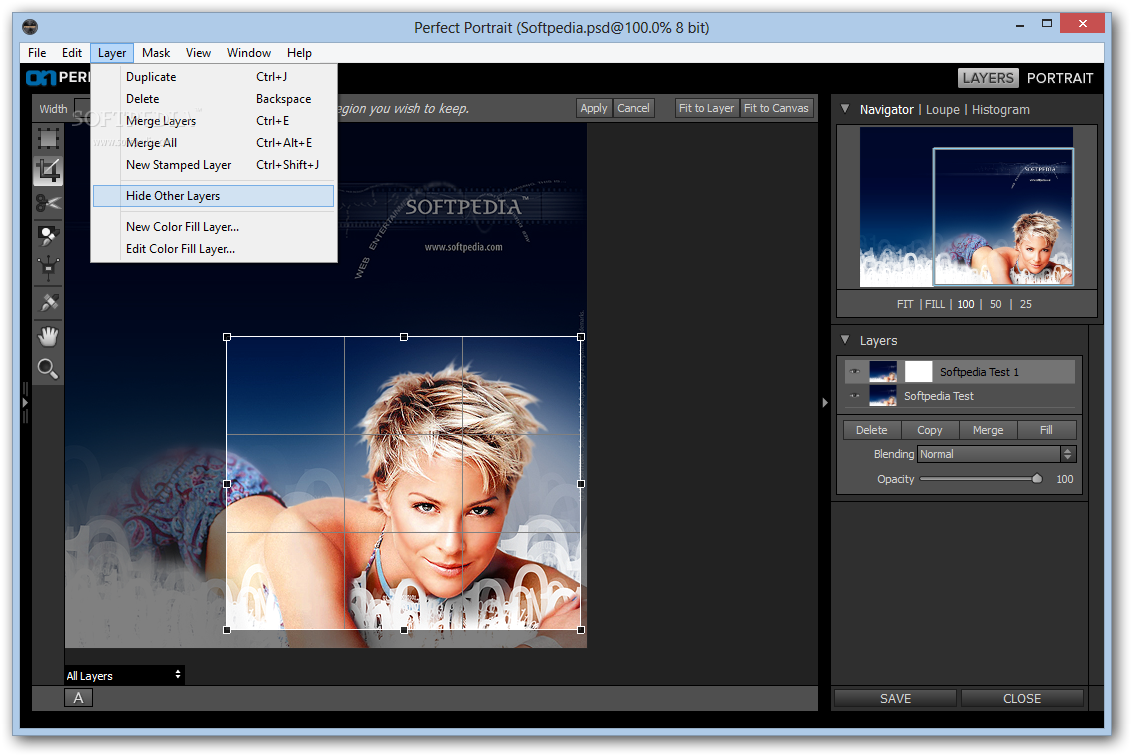Switch to the LAYERS module tab

[988, 78]
